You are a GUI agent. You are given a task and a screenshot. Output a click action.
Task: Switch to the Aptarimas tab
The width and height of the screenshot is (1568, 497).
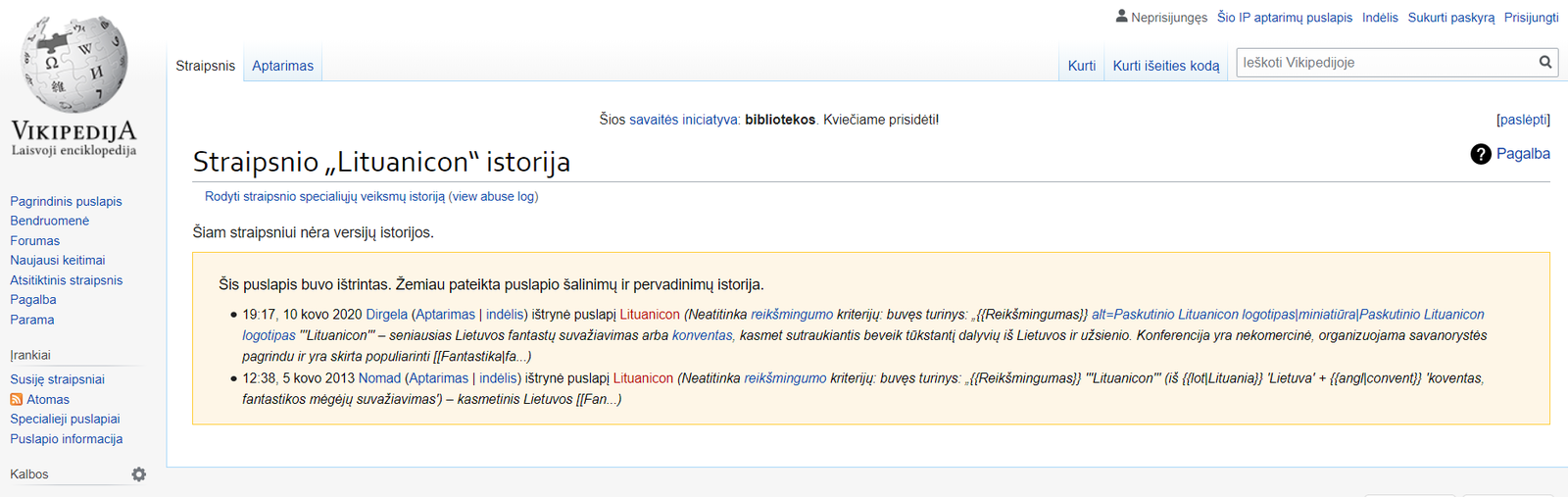coord(282,66)
